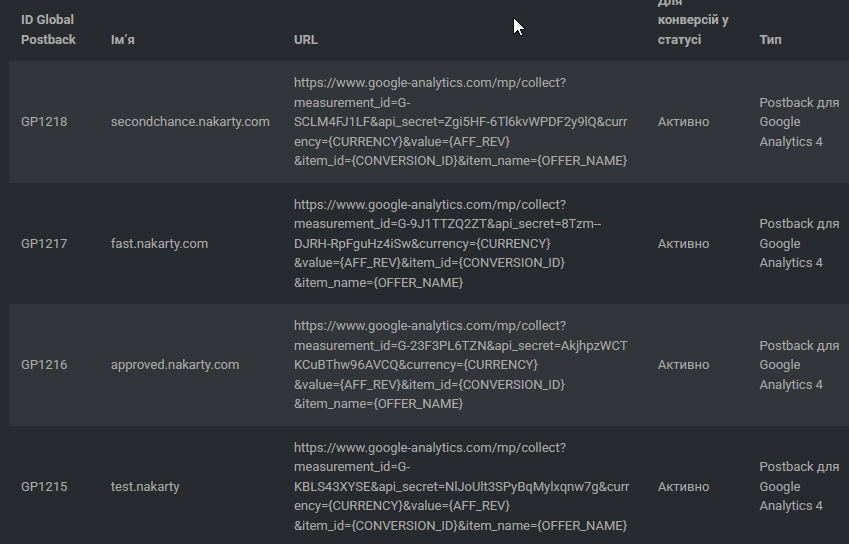Click the secondchance.nakarty.com name

click(190, 122)
